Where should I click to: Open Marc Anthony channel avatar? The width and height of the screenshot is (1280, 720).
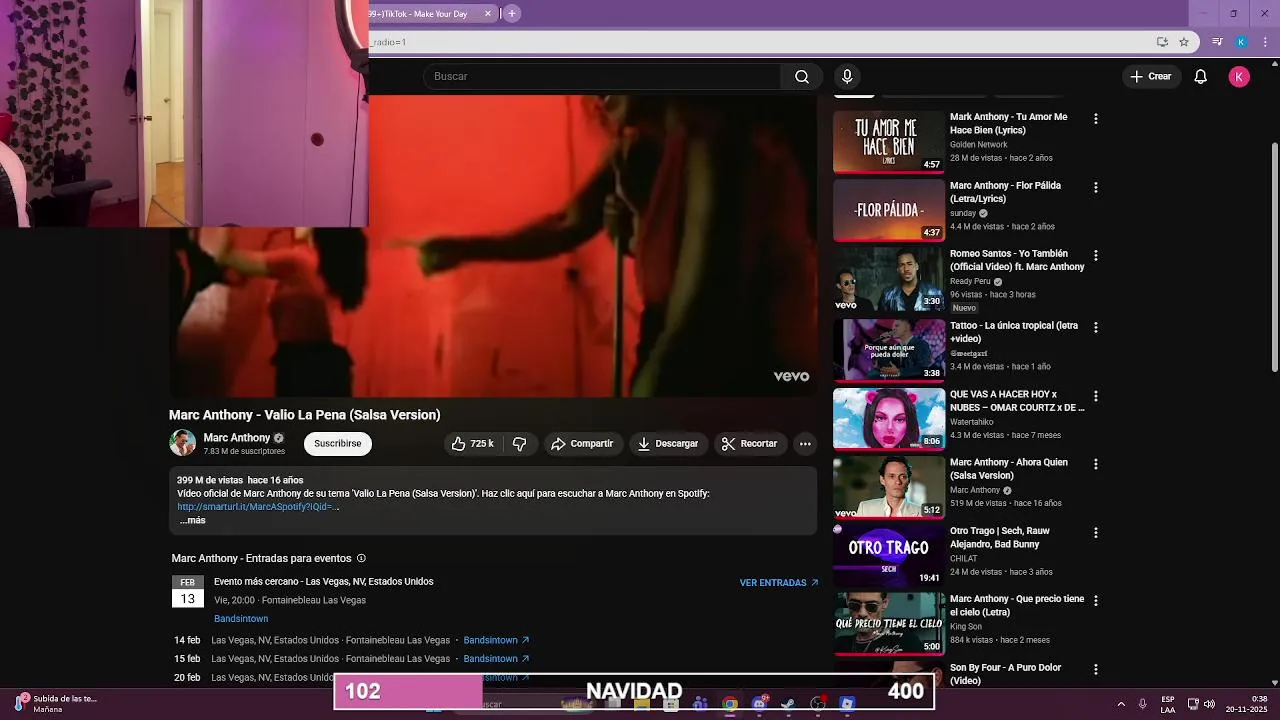click(x=182, y=443)
